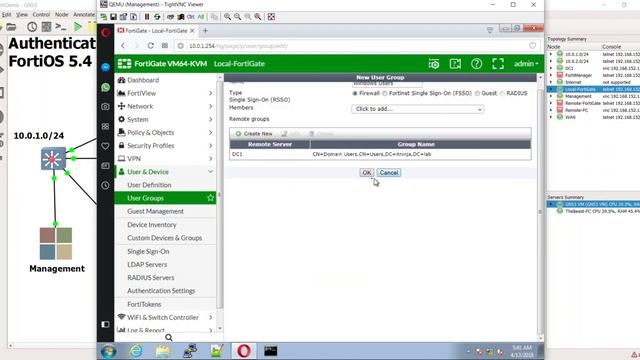640x360 pixels.
Task: Select the RADIUS type radio button
Action: tap(502, 93)
